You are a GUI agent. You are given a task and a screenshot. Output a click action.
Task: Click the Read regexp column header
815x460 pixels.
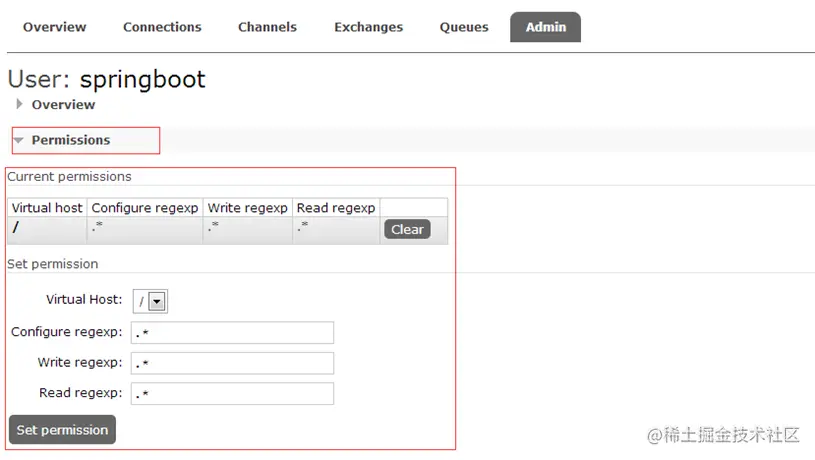pyautogui.click(x=336, y=208)
